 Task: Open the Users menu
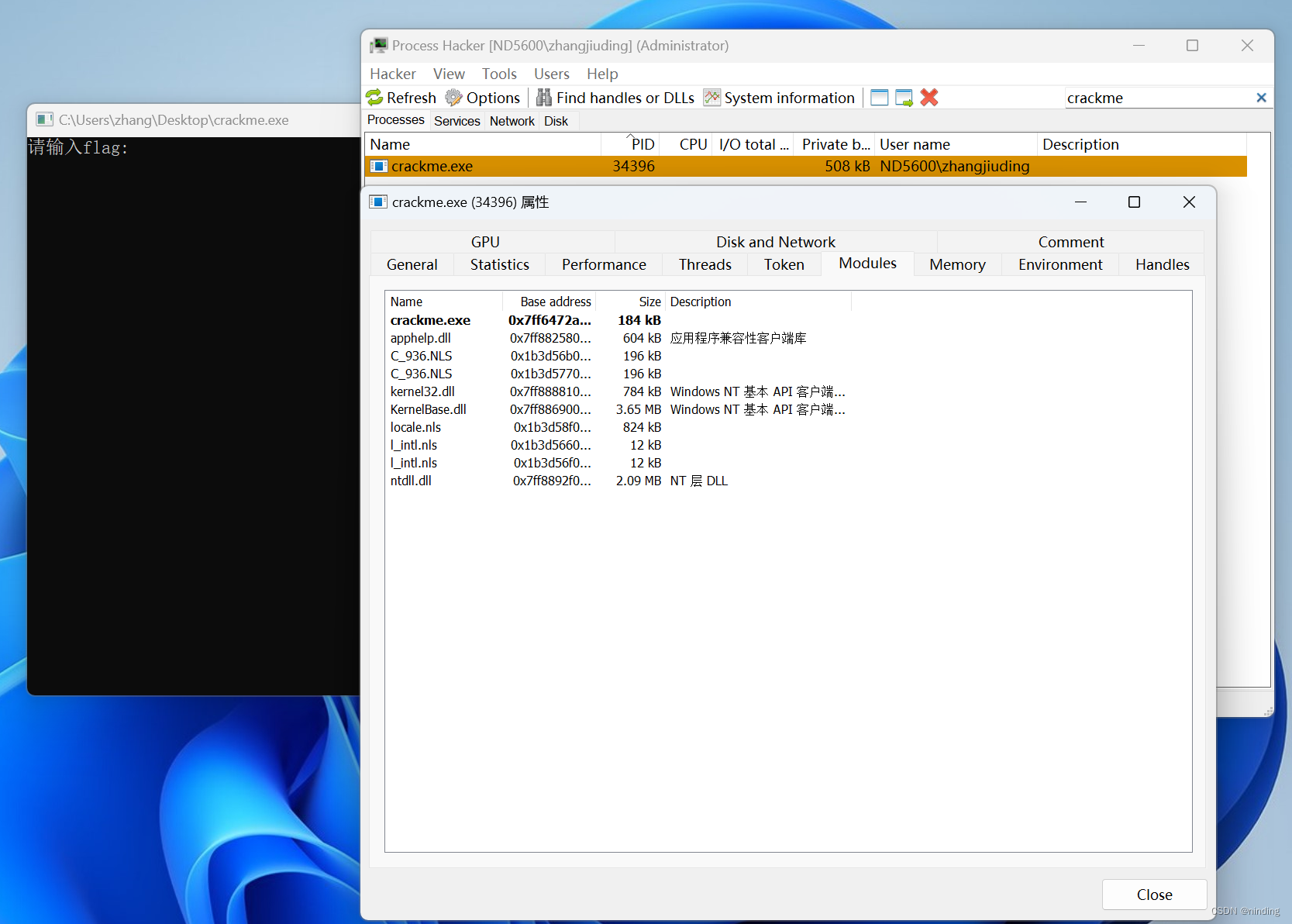point(552,74)
